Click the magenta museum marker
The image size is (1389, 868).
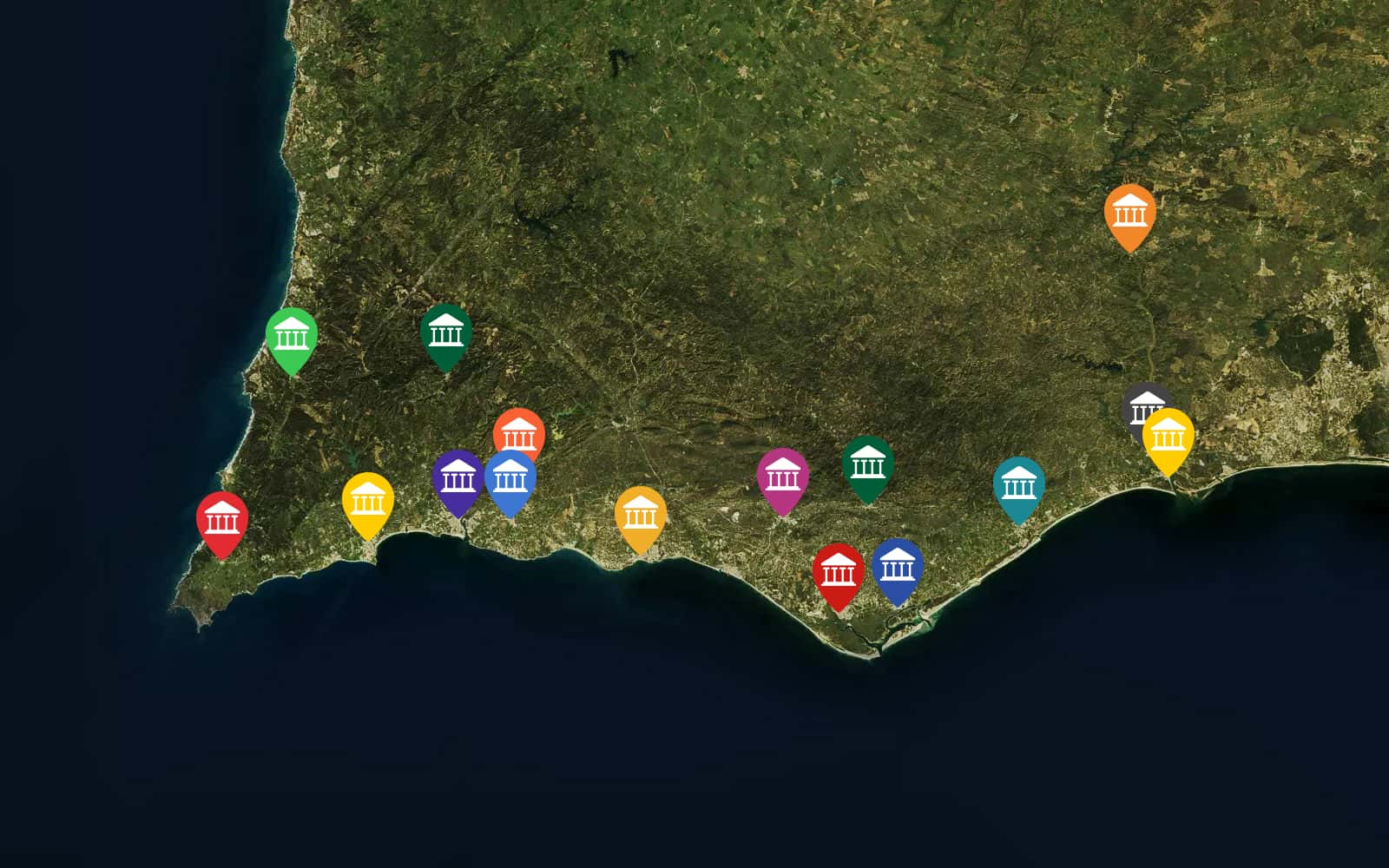pos(782,477)
